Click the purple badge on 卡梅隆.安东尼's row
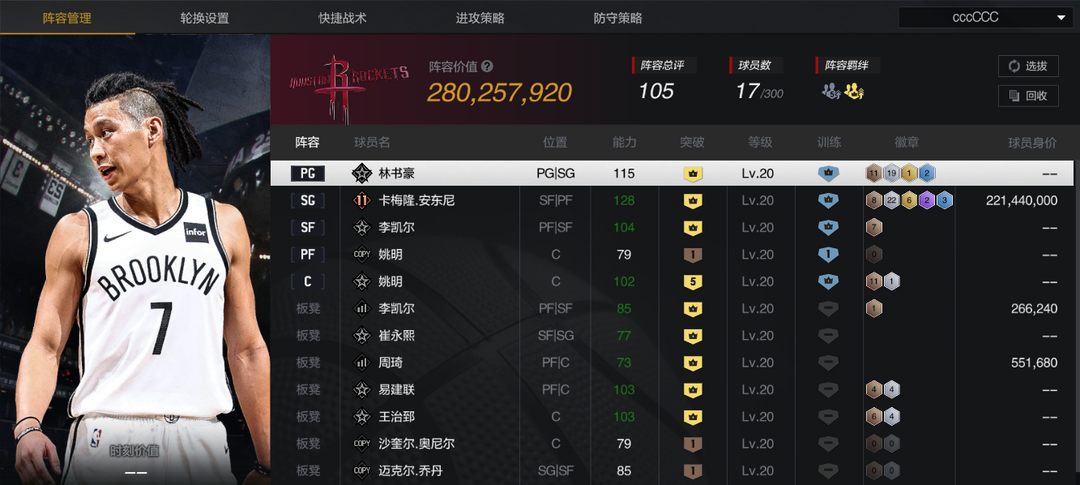The image size is (1080, 485). click(x=927, y=200)
